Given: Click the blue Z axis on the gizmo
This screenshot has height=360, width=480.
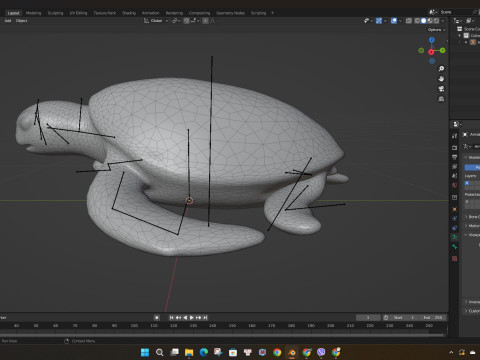Looking at the screenshot, I should pyautogui.click(x=432, y=40).
